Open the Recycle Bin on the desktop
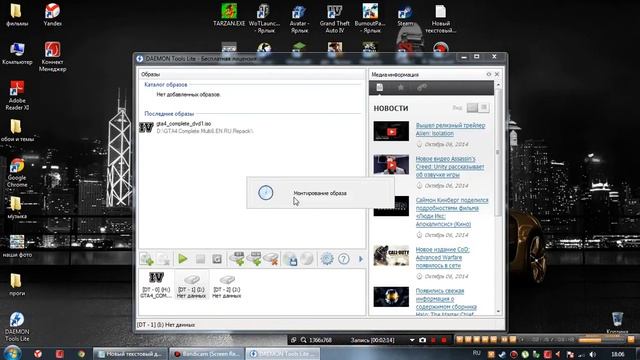Viewport: 640px width, 360px height. point(617,322)
